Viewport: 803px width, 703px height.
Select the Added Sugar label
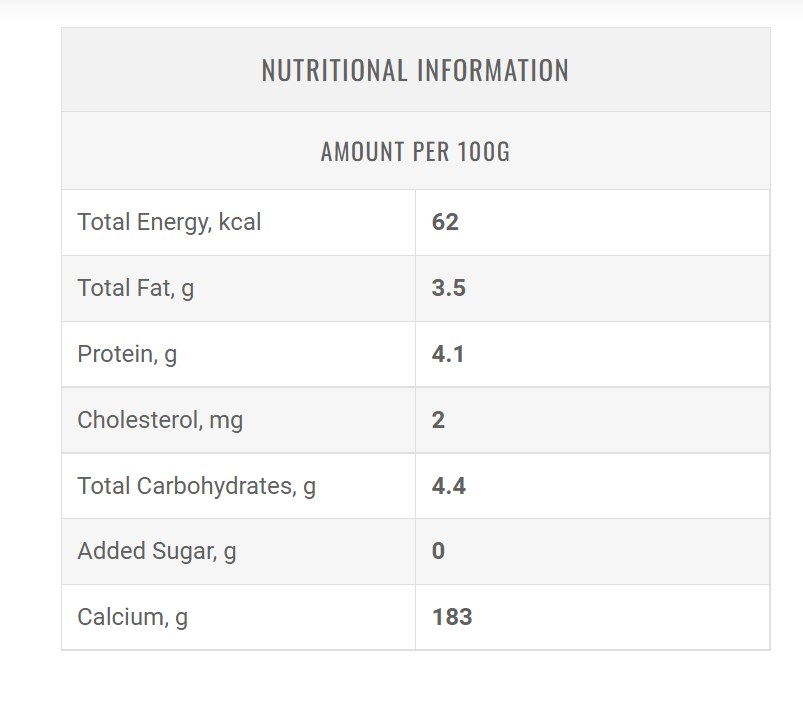[157, 551]
